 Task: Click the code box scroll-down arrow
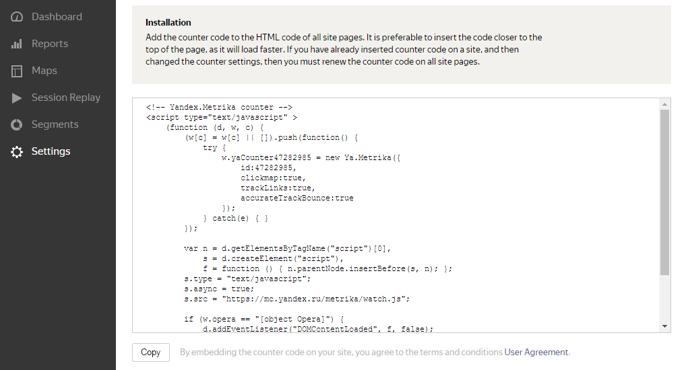coord(664,326)
